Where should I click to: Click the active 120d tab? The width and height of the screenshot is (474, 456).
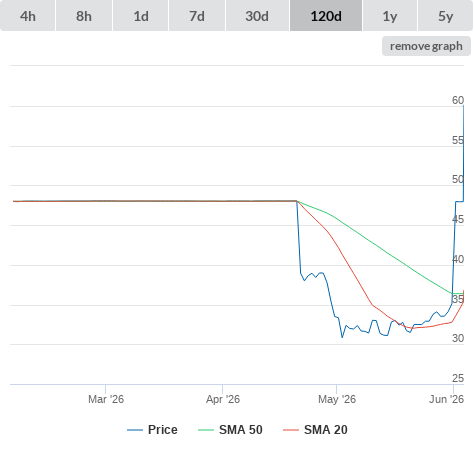click(326, 16)
